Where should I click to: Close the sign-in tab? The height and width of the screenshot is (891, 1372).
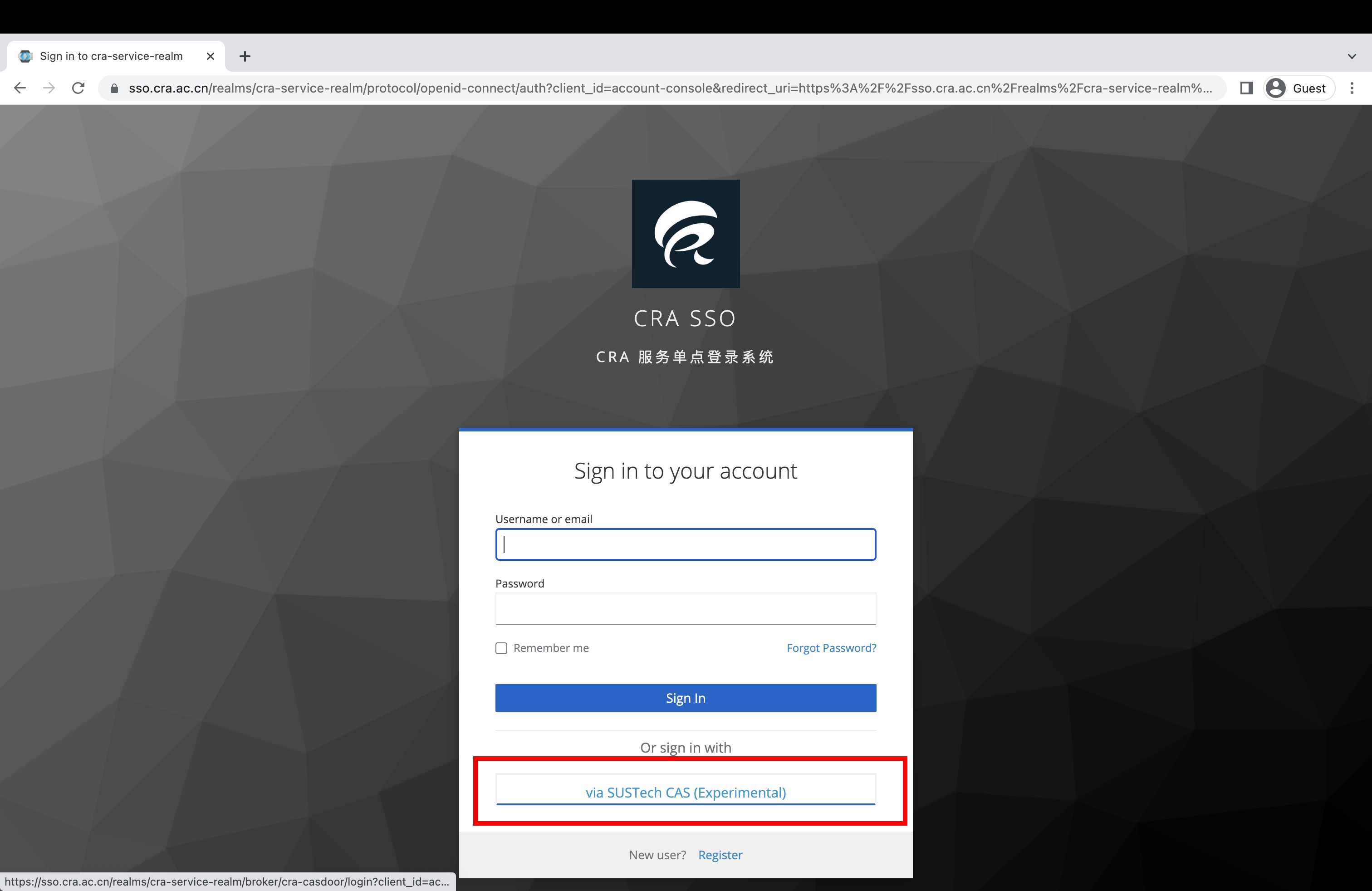tap(210, 56)
